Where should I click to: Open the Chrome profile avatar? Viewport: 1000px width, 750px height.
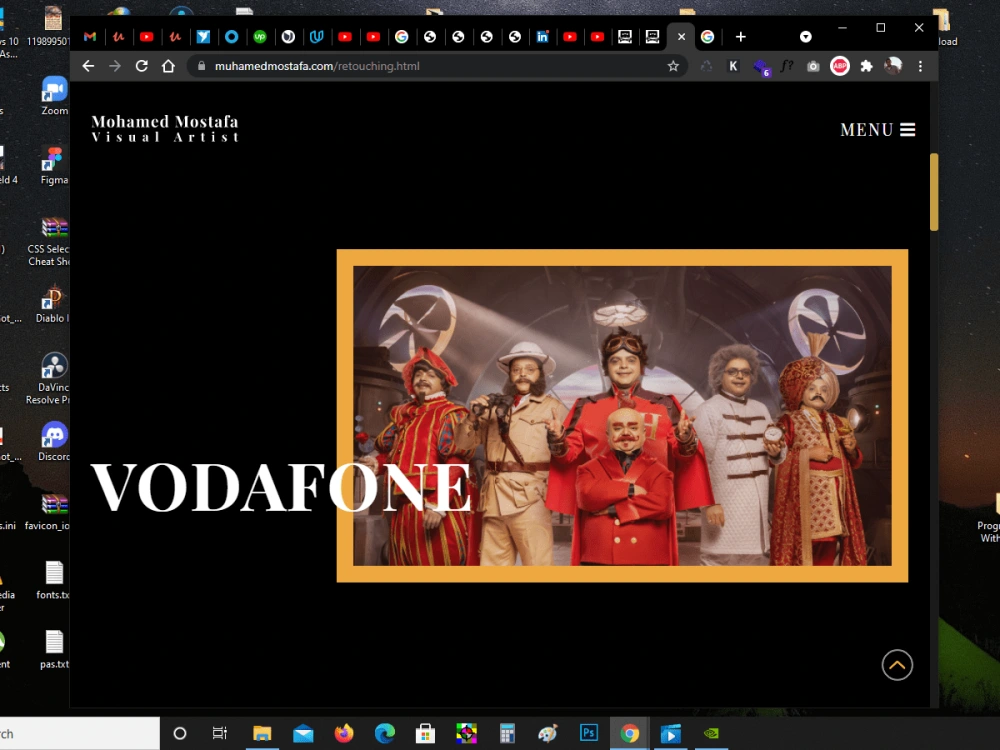(893, 66)
